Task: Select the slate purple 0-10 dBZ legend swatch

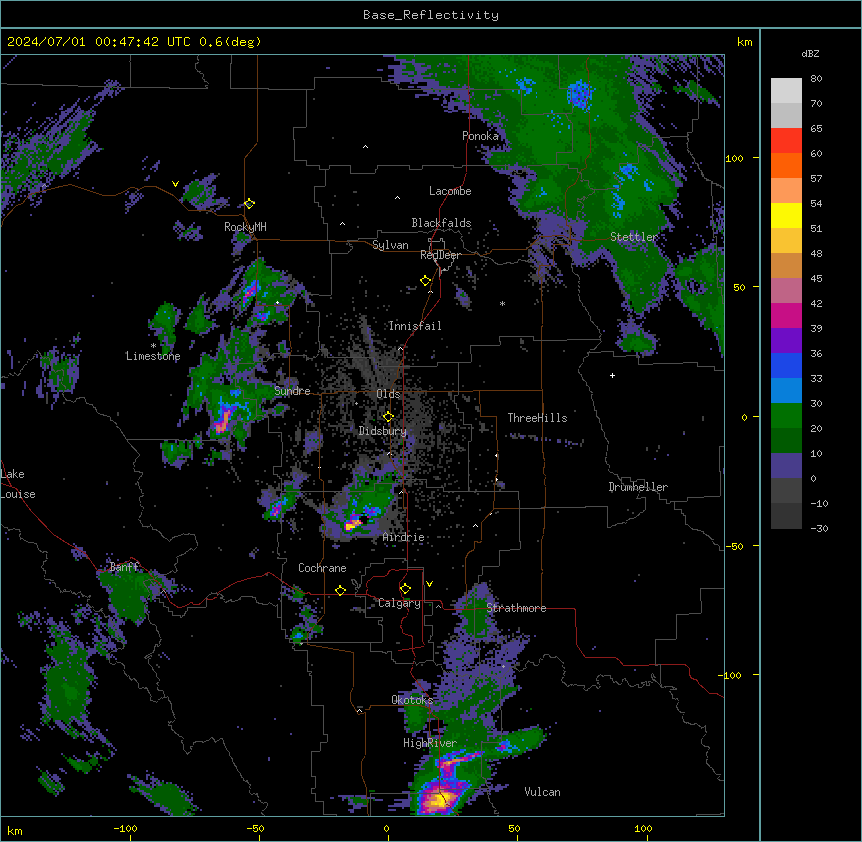Action: 786,466
